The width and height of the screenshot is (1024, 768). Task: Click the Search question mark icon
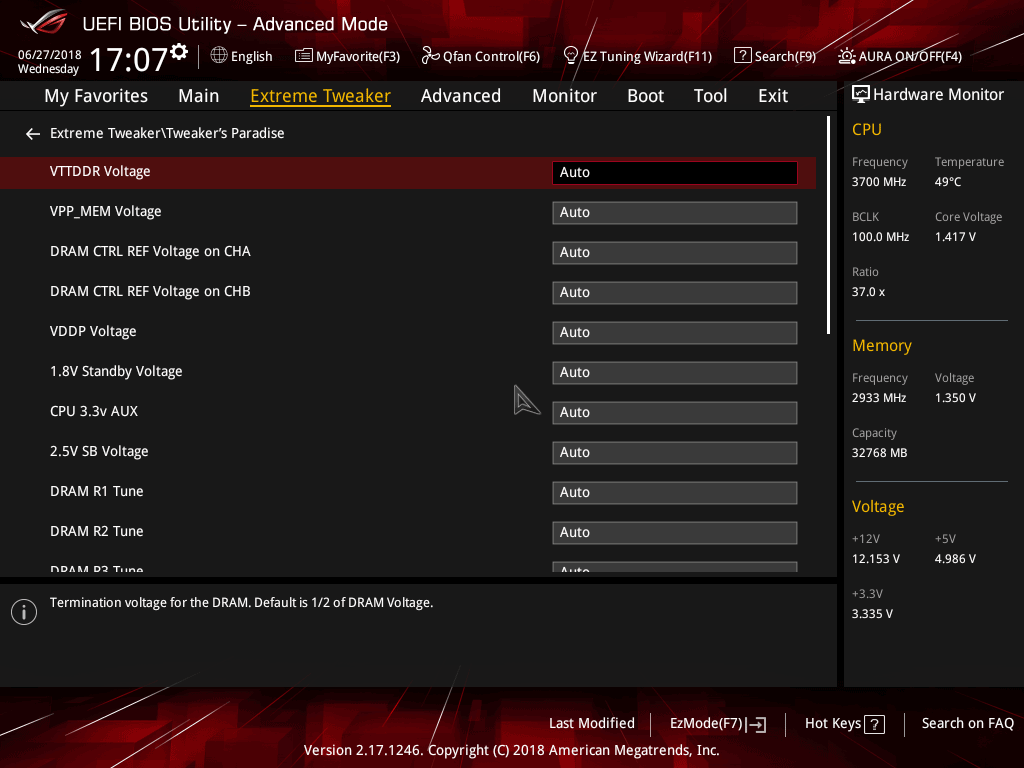(x=742, y=56)
